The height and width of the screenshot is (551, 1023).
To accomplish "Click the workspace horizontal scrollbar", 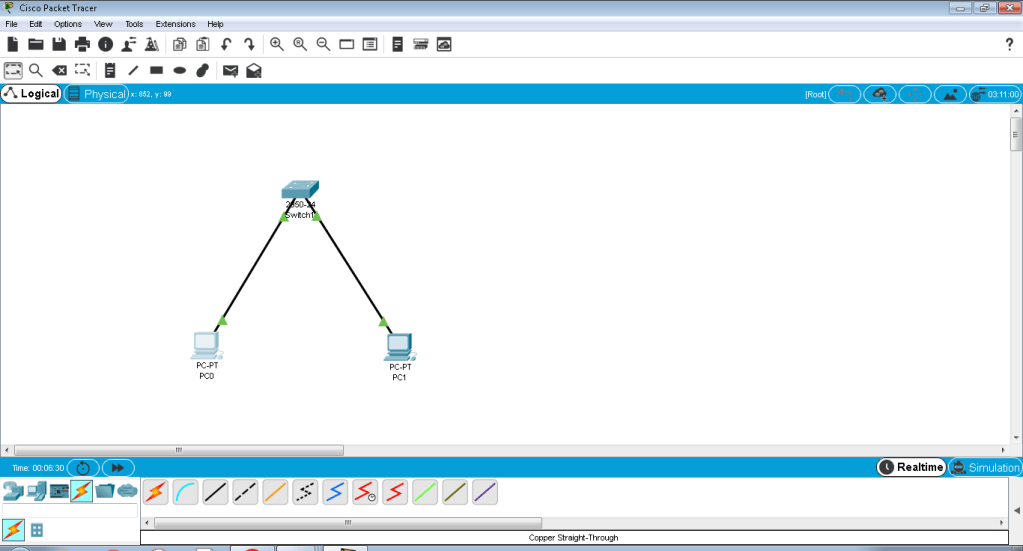I will [179, 450].
